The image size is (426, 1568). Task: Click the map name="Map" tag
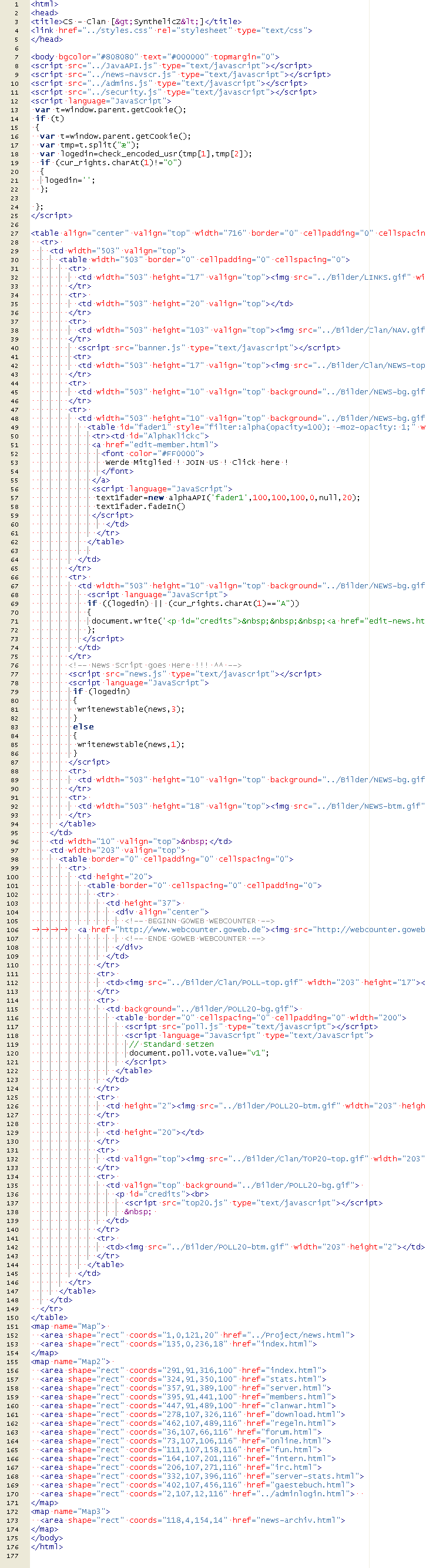[68, 1327]
